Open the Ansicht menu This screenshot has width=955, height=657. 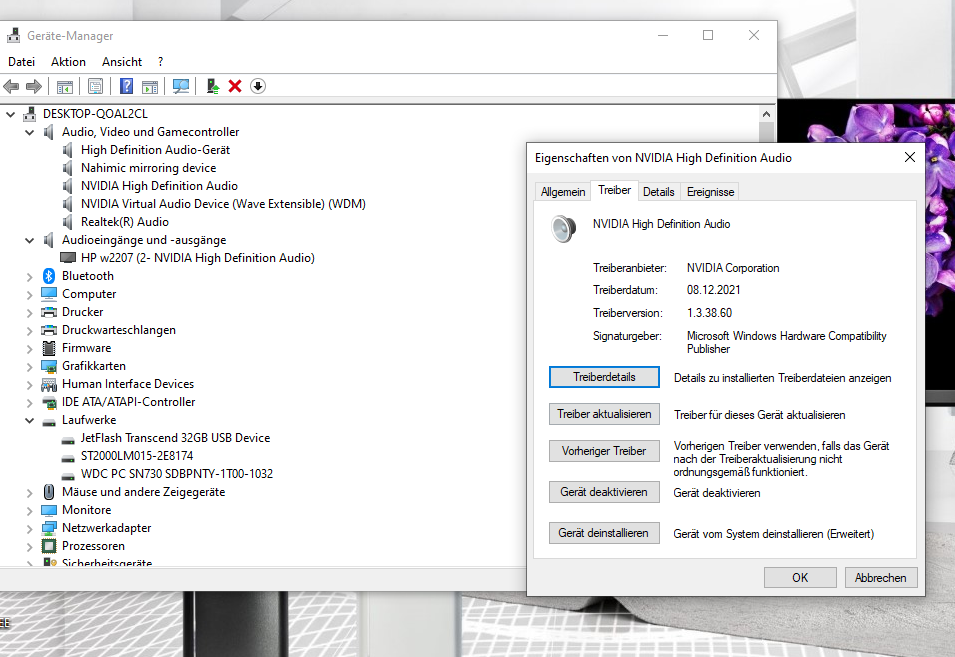(x=122, y=61)
